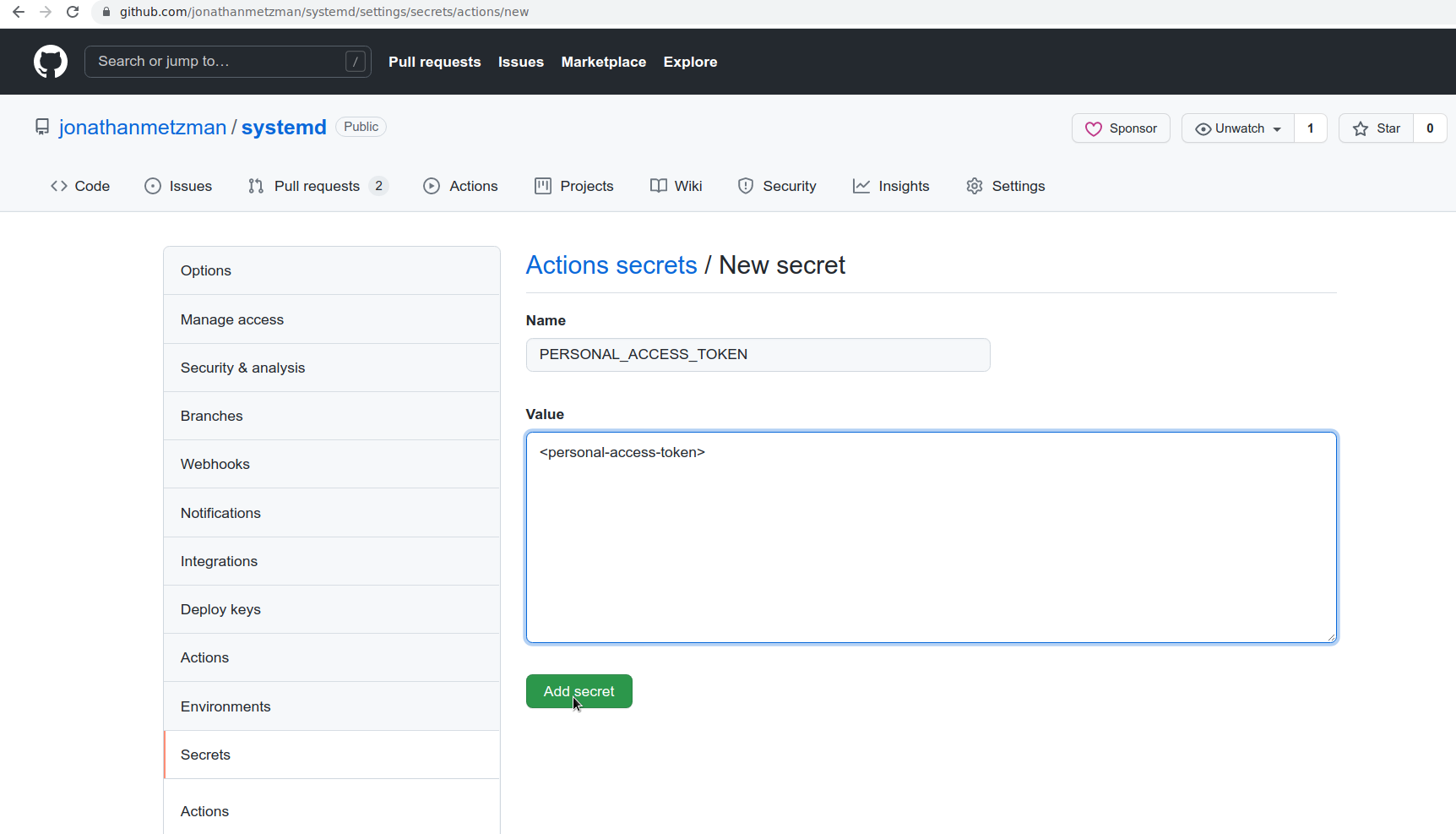Screen dimensions: 1456x834
Task: Open the systemd repository link
Action: click(x=284, y=127)
